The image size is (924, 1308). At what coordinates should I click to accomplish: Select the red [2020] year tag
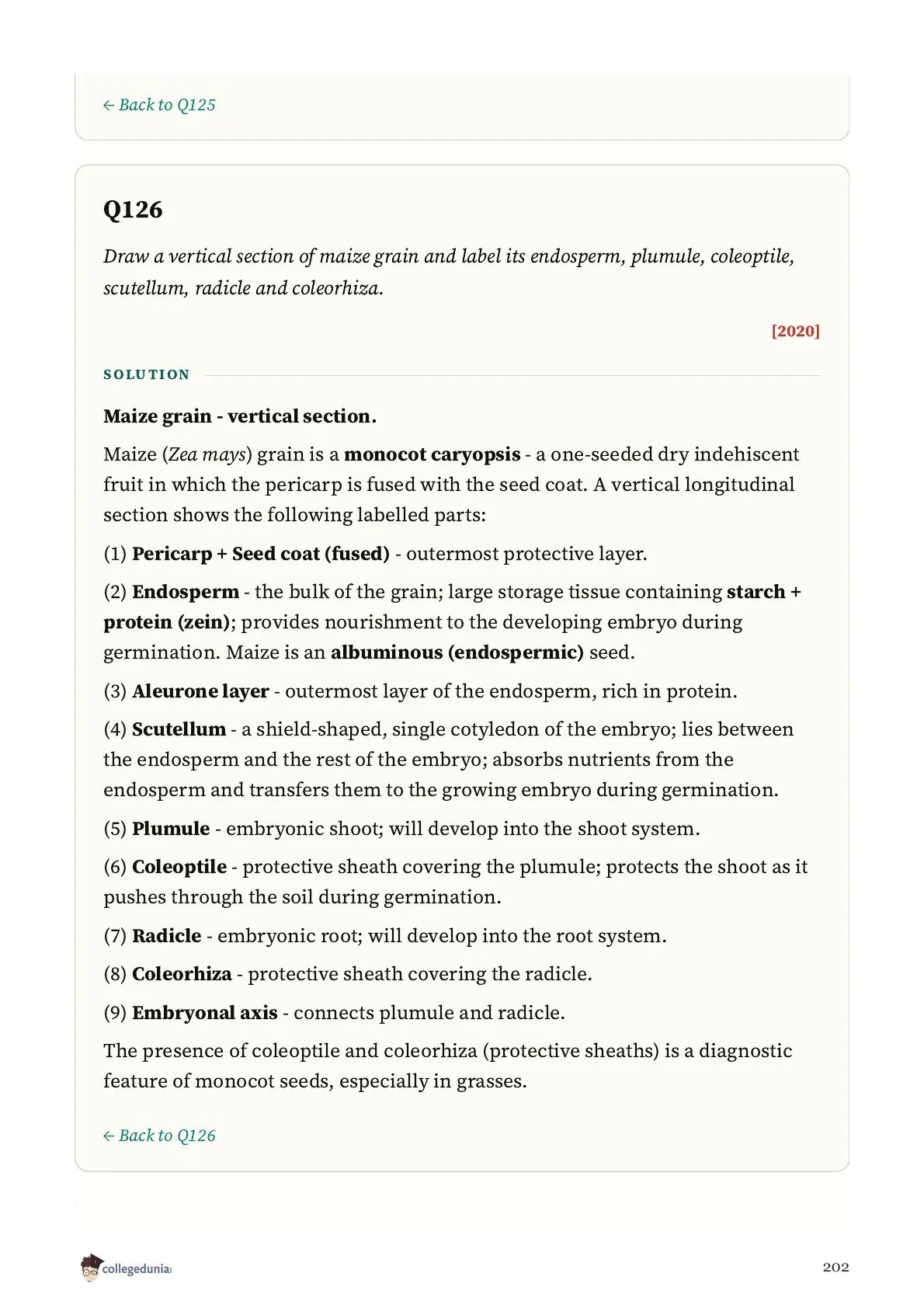tap(795, 332)
